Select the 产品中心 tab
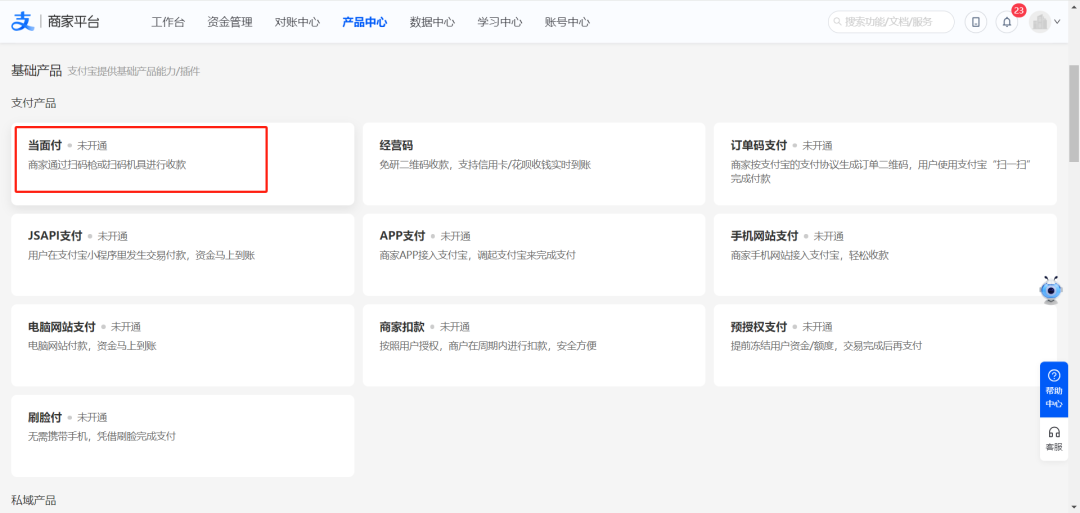Screen dimensions: 1080x513 tap(364, 22)
